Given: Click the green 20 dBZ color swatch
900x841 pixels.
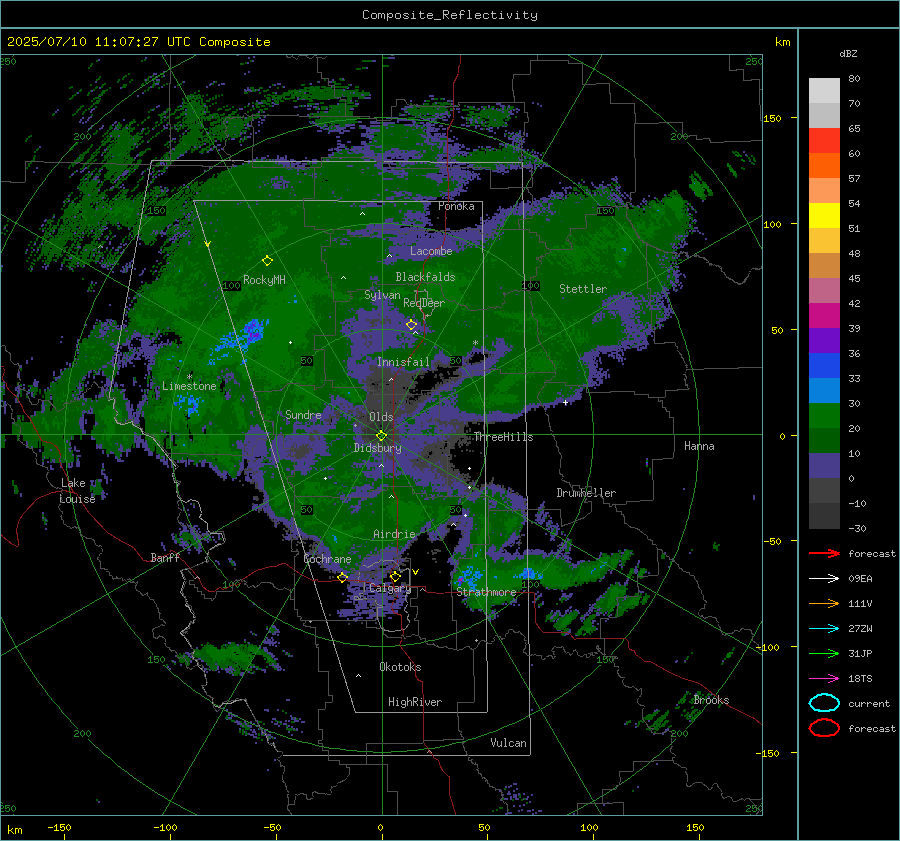Looking at the screenshot, I should 824,416.
